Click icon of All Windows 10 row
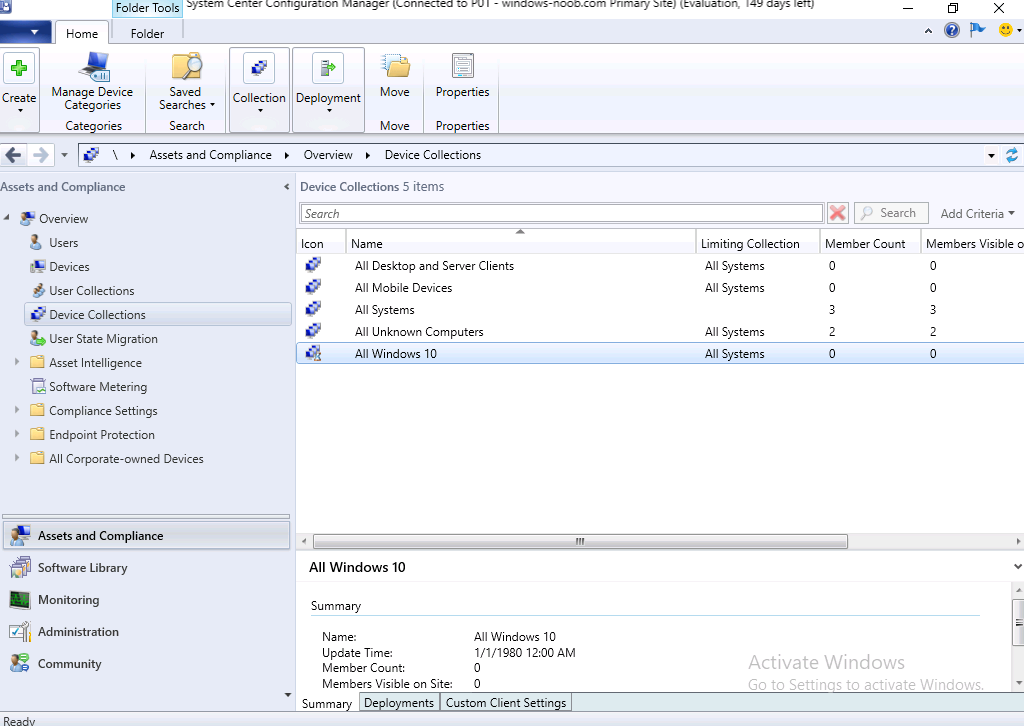Image resolution: width=1024 pixels, height=726 pixels. coord(313,353)
